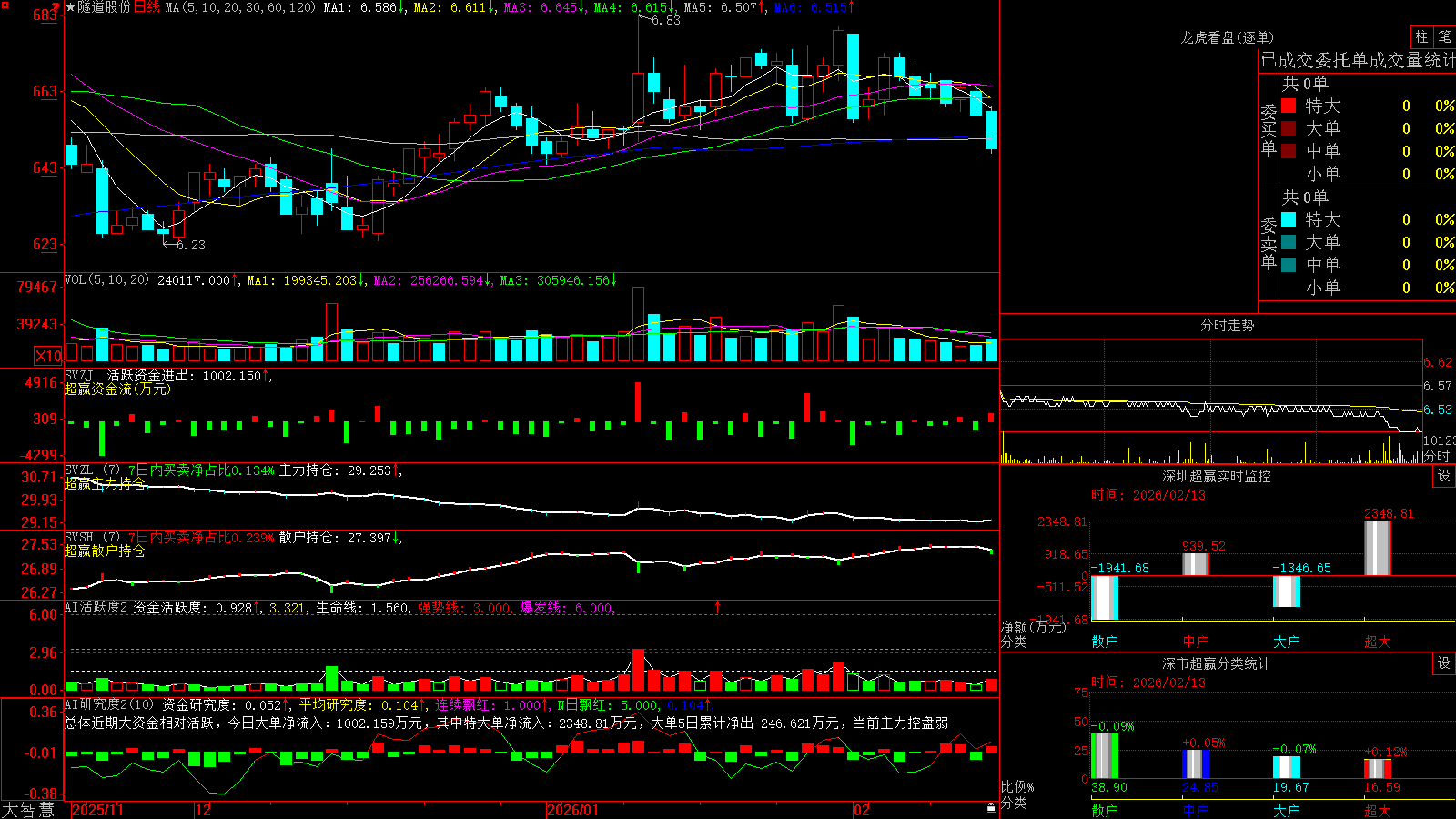Click the 龙虎看盘(逐单) panel title
The width and height of the screenshot is (1456, 819).
[x=1227, y=37]
